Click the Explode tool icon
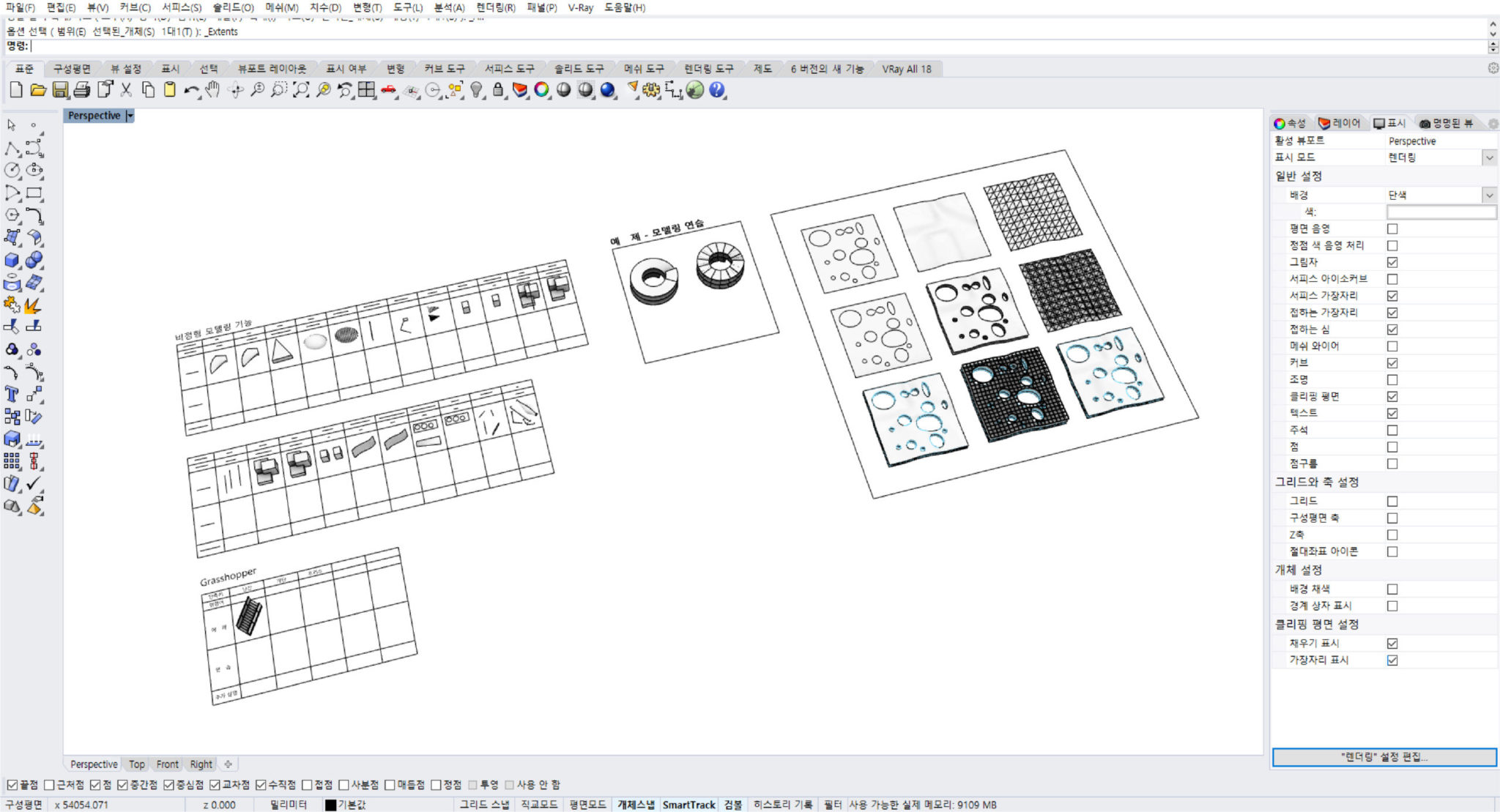Viewport: 1500px width, 812px height. pyautogui.click(x=32, y=305)
